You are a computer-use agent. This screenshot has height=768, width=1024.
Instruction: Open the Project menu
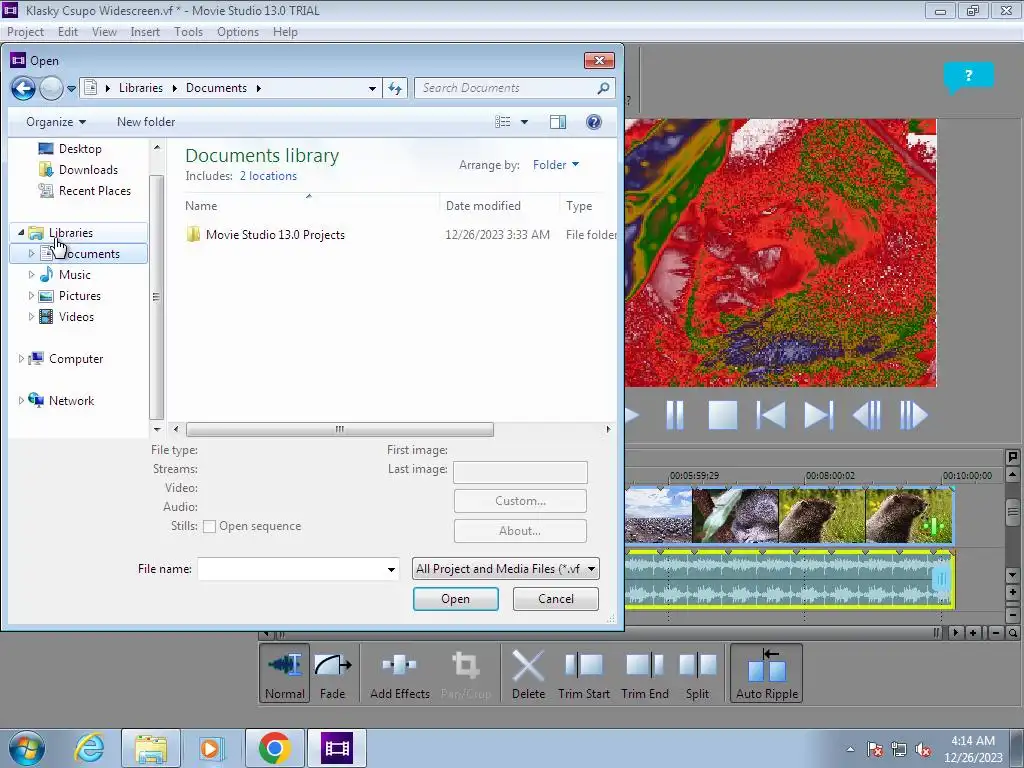click(25, 32)
